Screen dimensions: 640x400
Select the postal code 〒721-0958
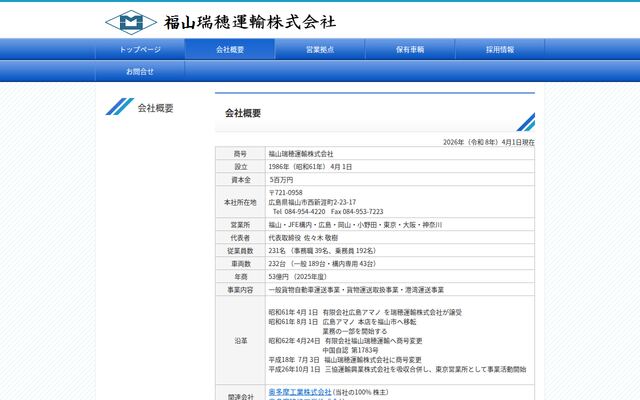pos(285,192)
